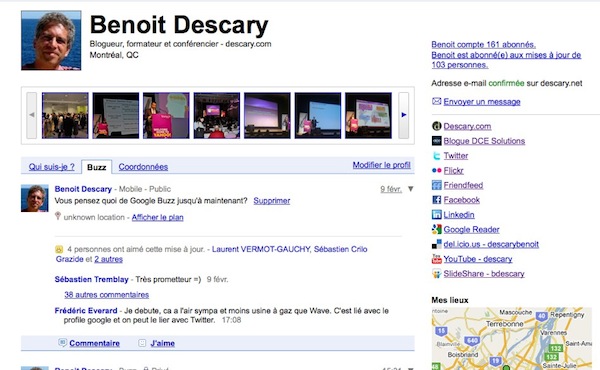Open sixth photo thumbnail of blue screen stage
The height and width of the screenshot is (370, 600).
(x=318, y=115)
